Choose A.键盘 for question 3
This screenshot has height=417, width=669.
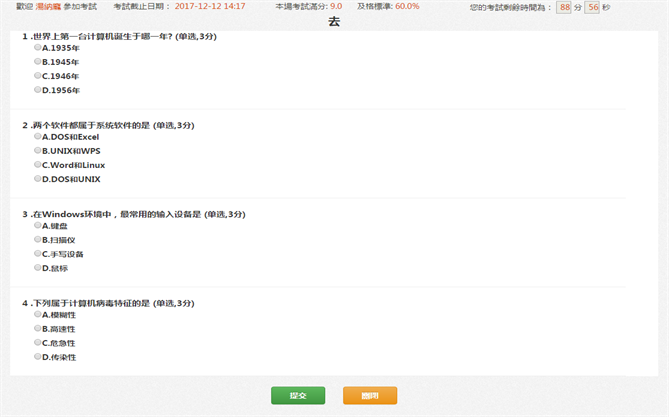(38, 225)
